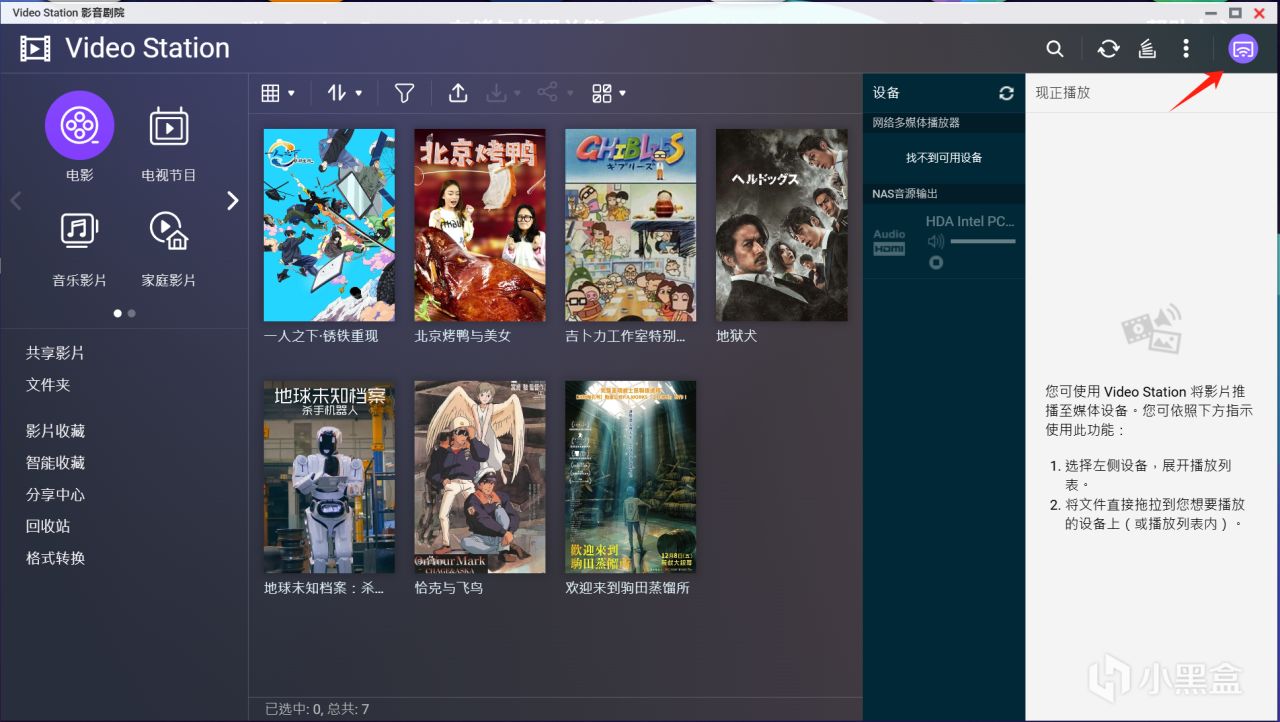Stop playback on the HDA Intel device
The image size is (1280, 722).
click(935, 262)
